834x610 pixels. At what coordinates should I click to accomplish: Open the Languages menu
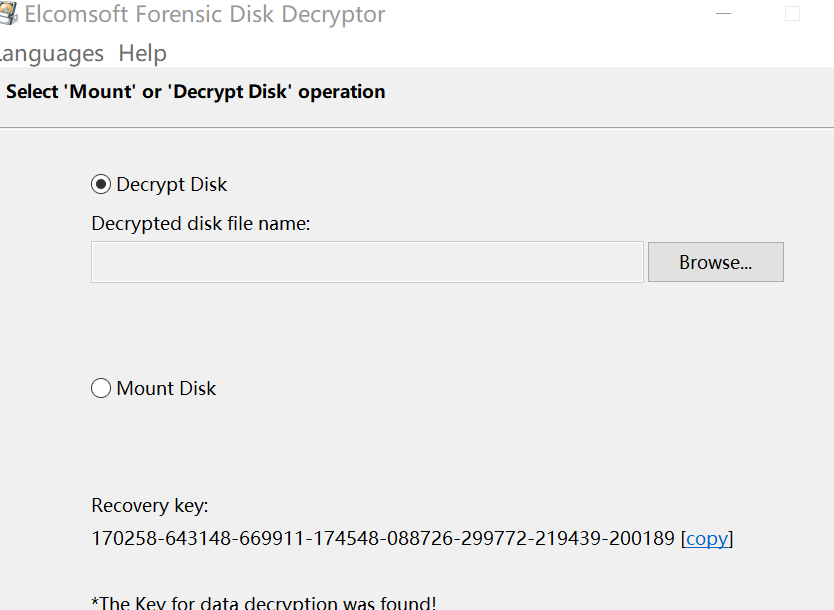click(50, 53)
